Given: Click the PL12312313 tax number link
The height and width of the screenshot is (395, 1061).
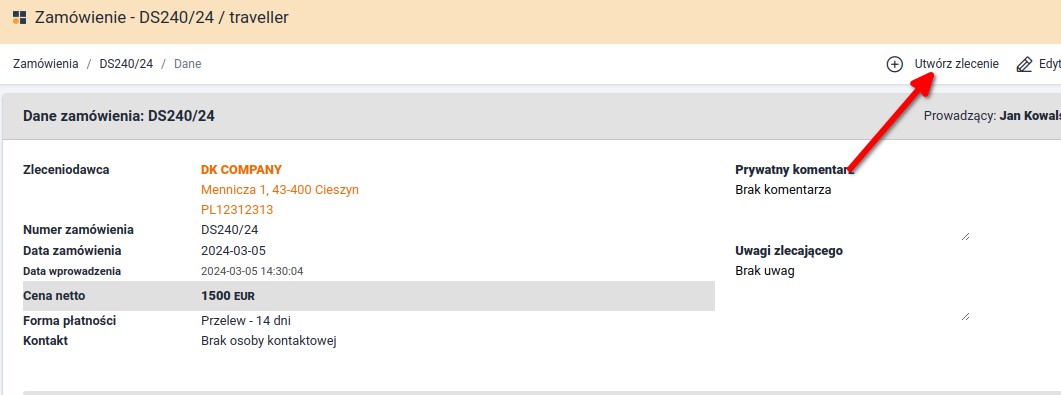Looking at the screenshot, I should (238, 210).
